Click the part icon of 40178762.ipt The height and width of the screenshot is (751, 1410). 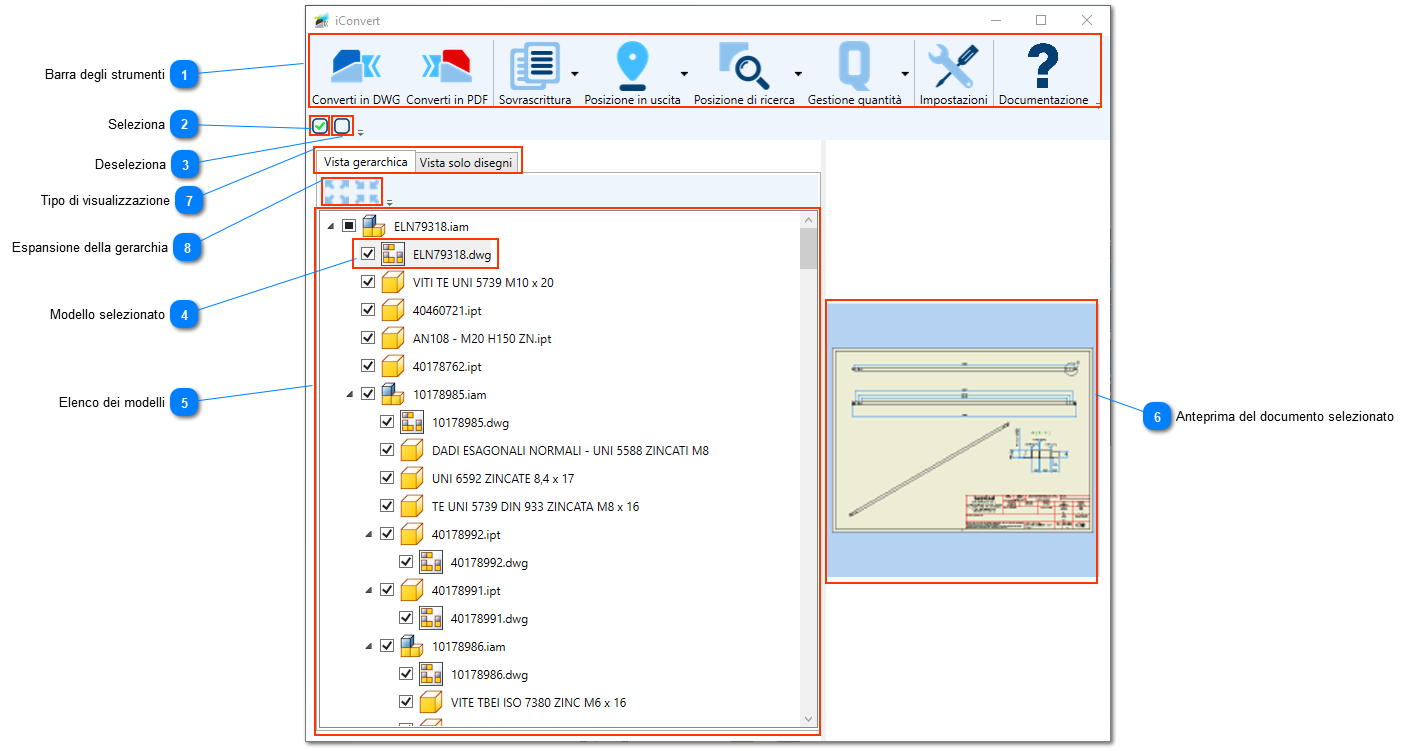pyautogui.click(x=393, y=366)
